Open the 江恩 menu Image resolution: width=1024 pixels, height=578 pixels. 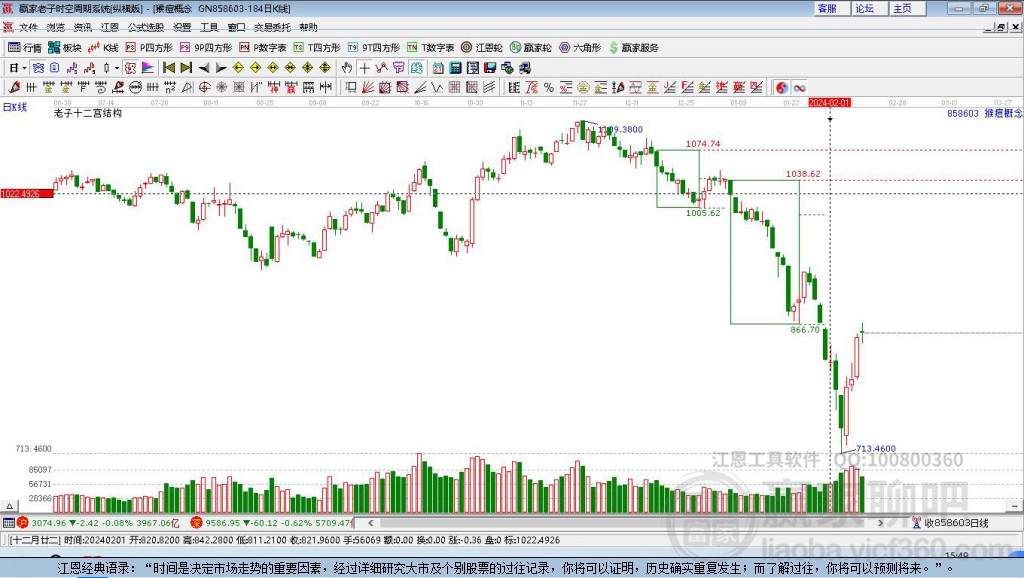(110, 27)
